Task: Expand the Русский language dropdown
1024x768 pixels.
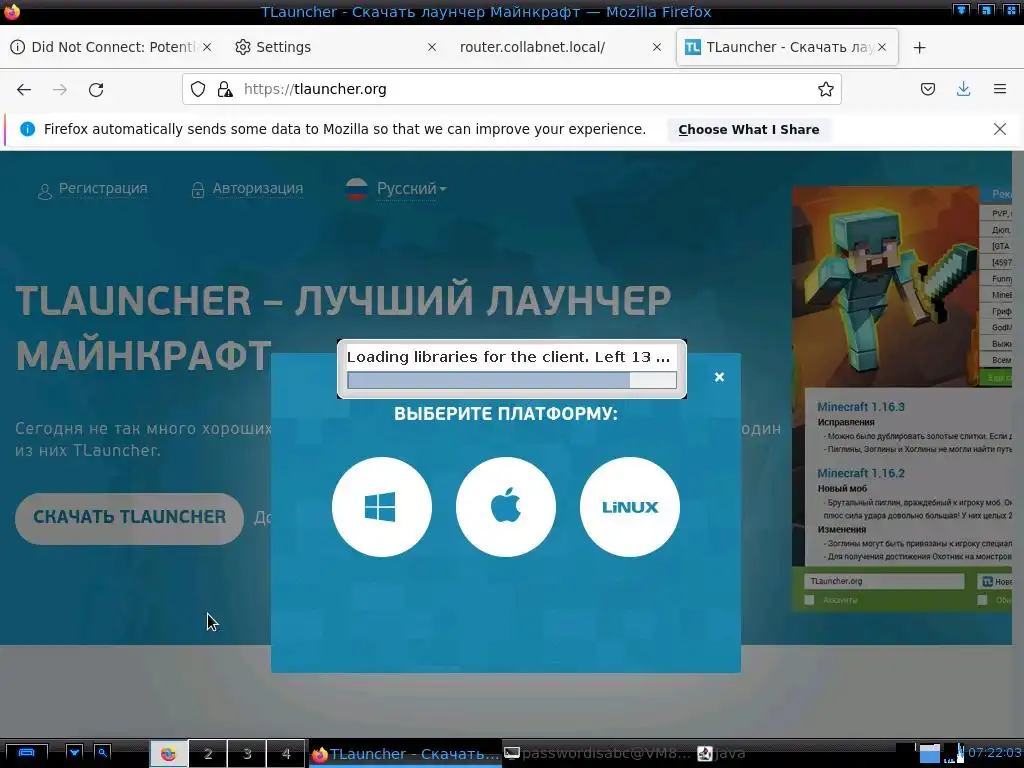Action: 396,189
